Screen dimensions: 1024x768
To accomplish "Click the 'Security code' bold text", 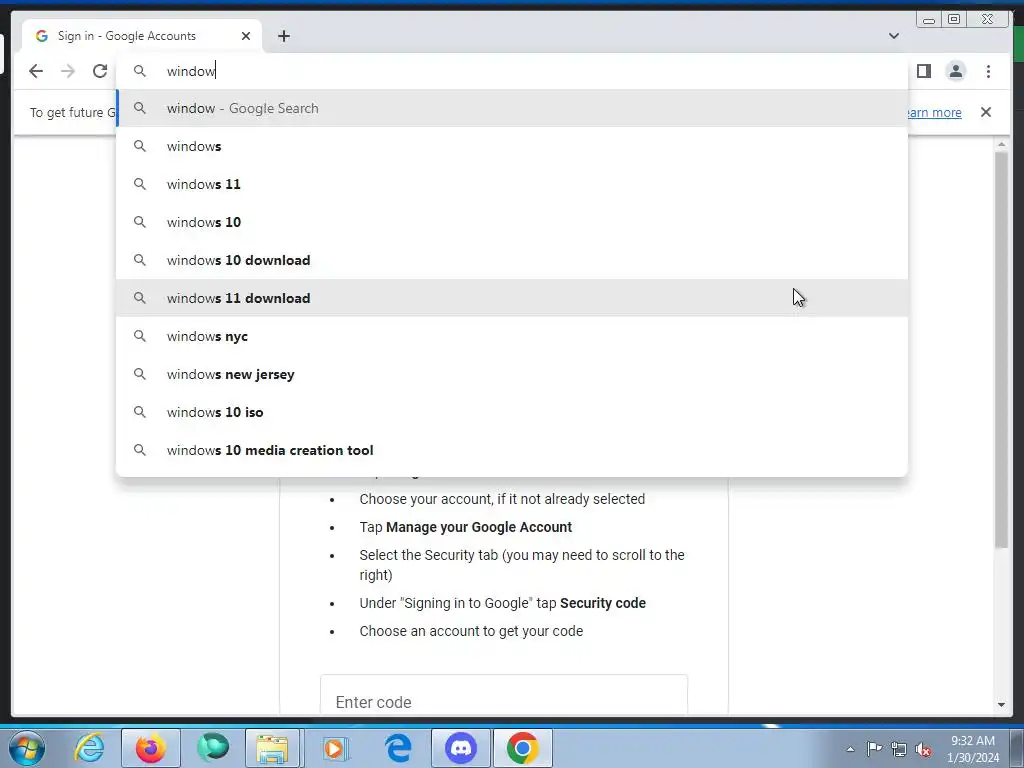I will tap(603, 603).
